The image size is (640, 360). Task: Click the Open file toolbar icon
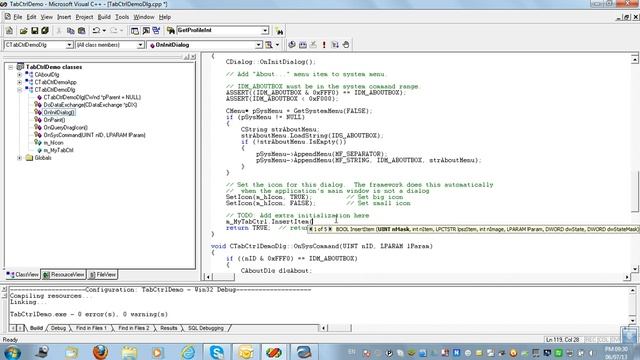[x=23, y=31]
